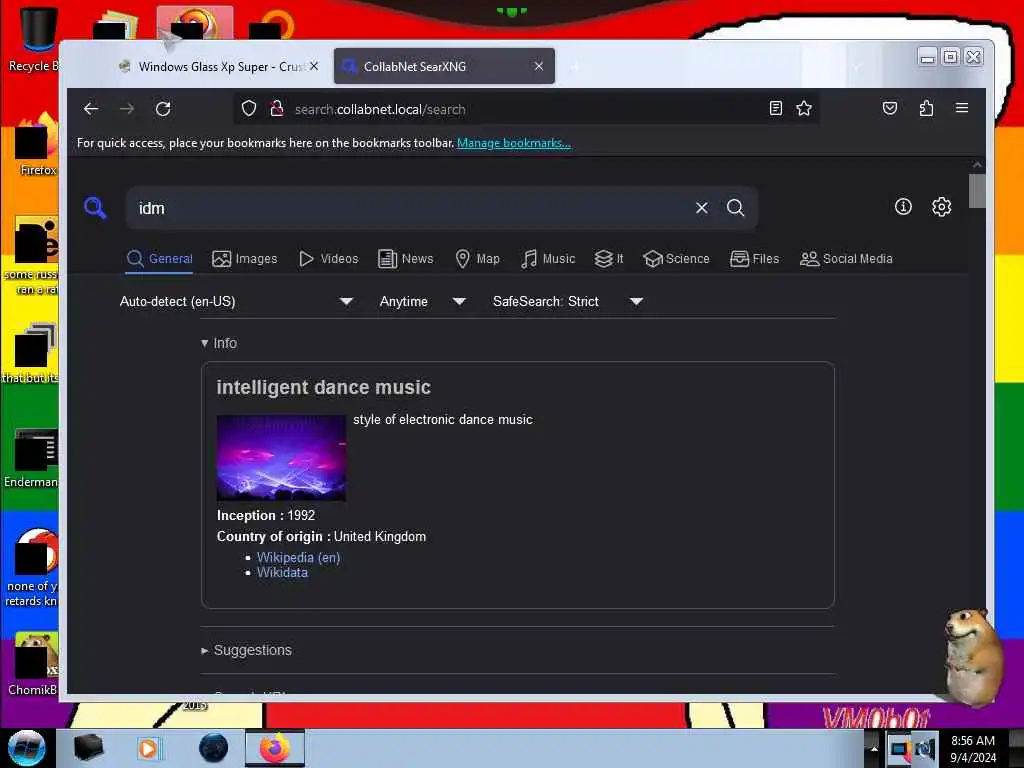The width and height of the screenshot is (1024, 768).
Task: Click the page vertical scrollbar thumb
Action: [976, 191]
